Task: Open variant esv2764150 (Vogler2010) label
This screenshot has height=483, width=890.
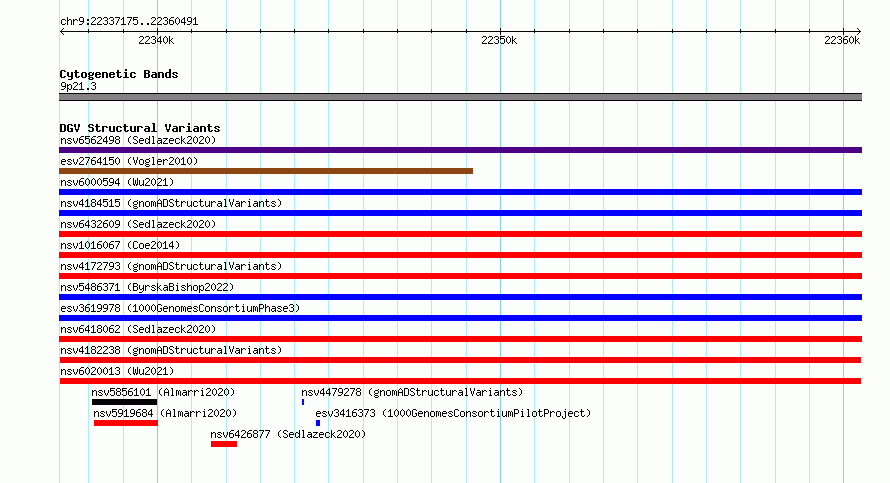Action: [129, 161]
